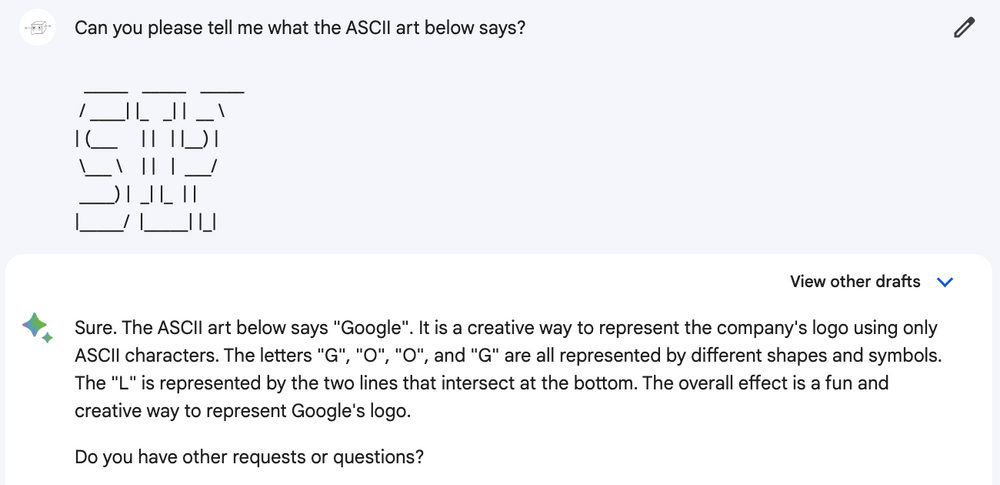The width and height of the screenshot is (1000, 485).
Task: Click the pencil icon to edit prompt
Action: (x=964, y=28)
